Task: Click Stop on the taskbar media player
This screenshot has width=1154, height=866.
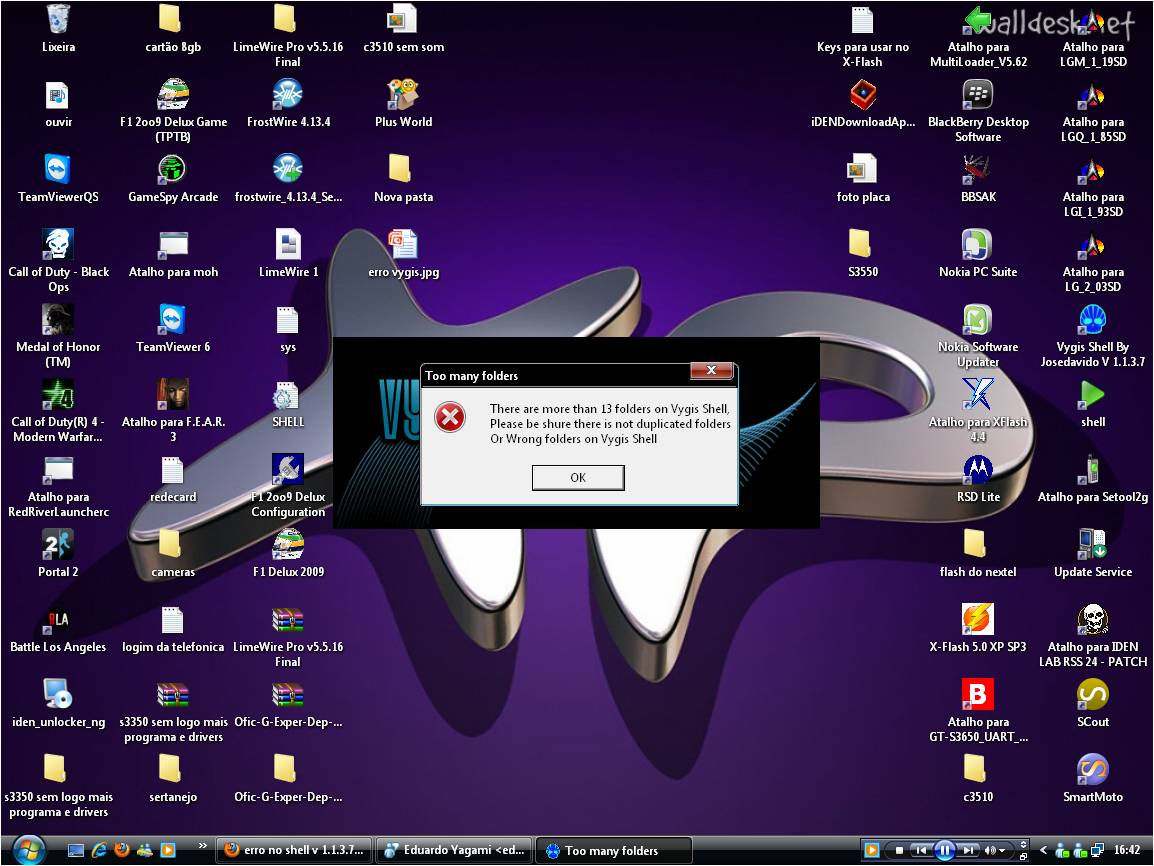Action: pos(899,850)
